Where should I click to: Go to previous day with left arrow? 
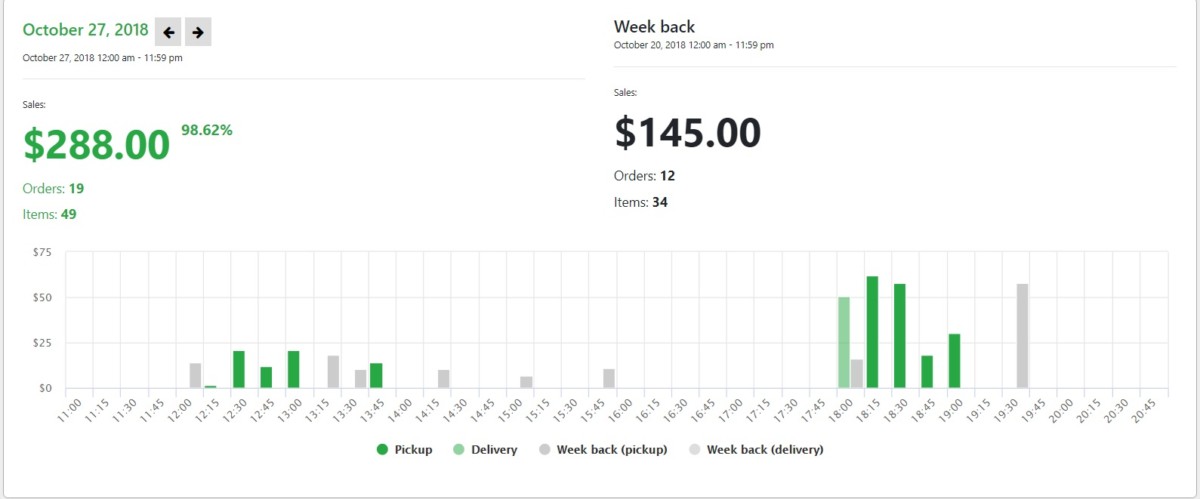coord(168,32)
